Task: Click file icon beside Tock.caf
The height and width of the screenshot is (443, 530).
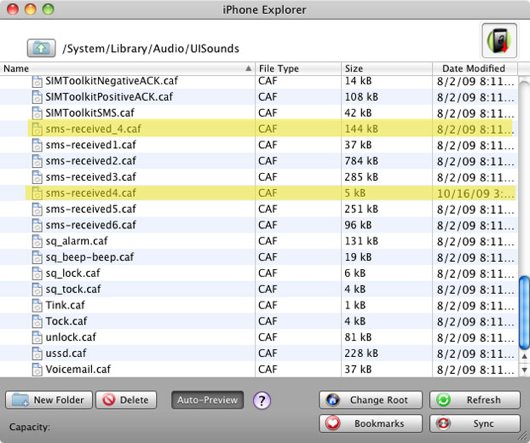Action: tap(37, 321)
